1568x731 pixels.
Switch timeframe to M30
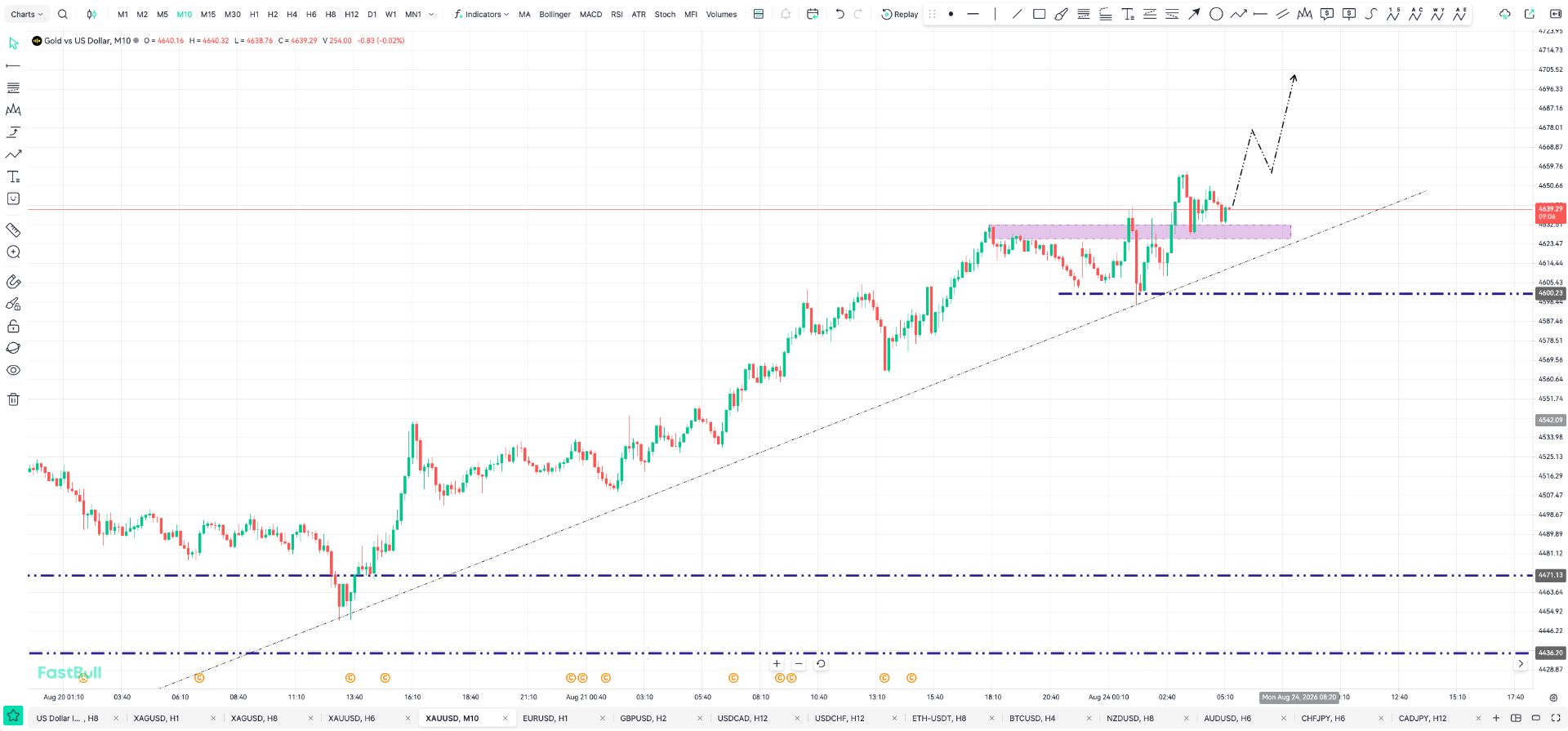pyautogui.click(x=233, y=14)
